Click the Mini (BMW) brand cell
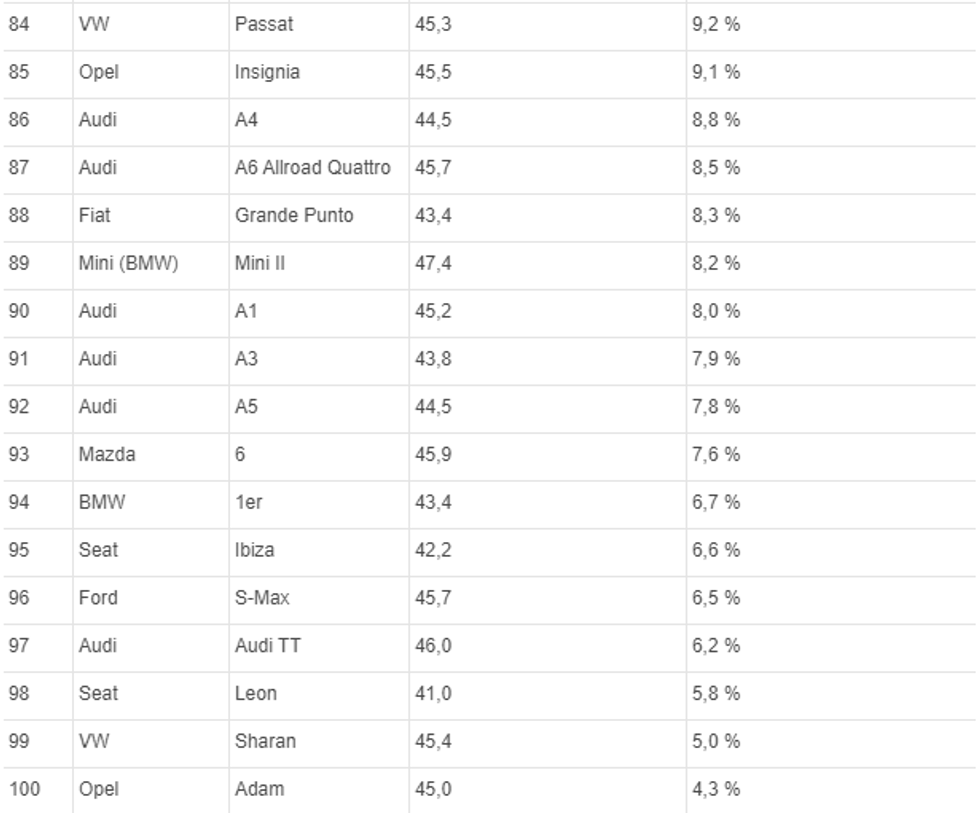 (x=128, y=263)
